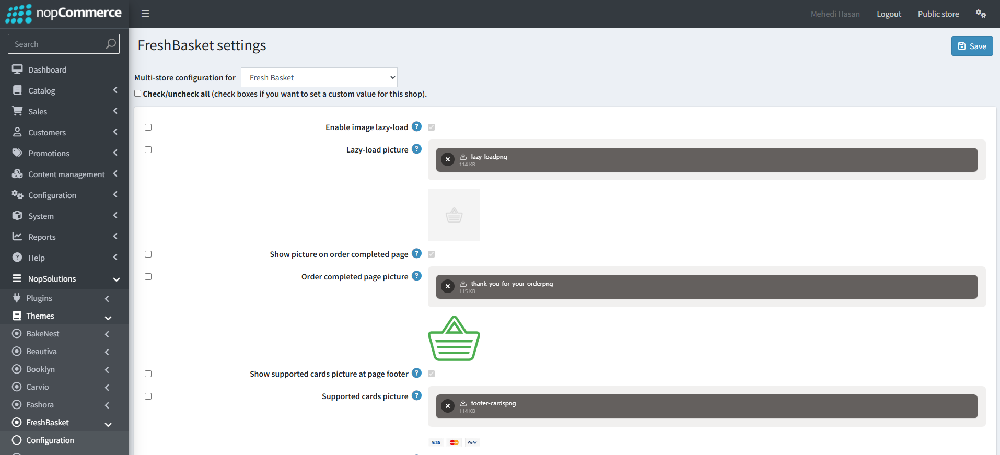Click help icon beside Supported cards picture
The width and height of the screenshot is (1000, 455).
click(x=416, y=396)
